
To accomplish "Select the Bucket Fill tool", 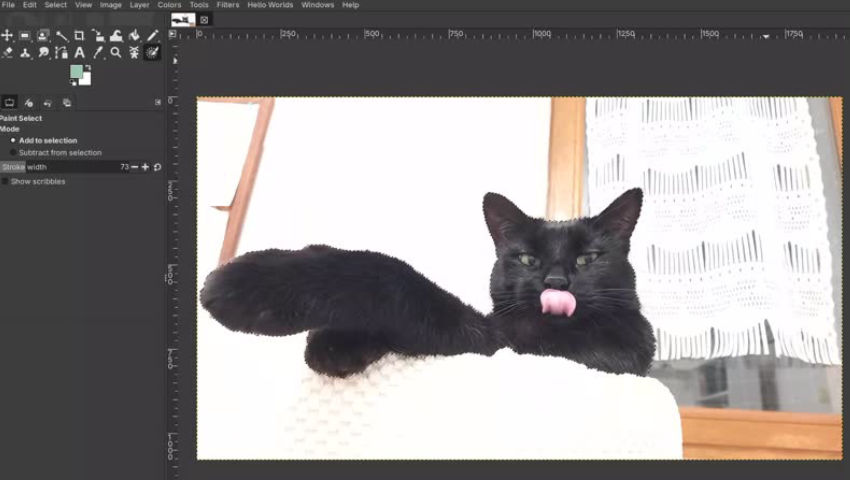I will (134, 36).
